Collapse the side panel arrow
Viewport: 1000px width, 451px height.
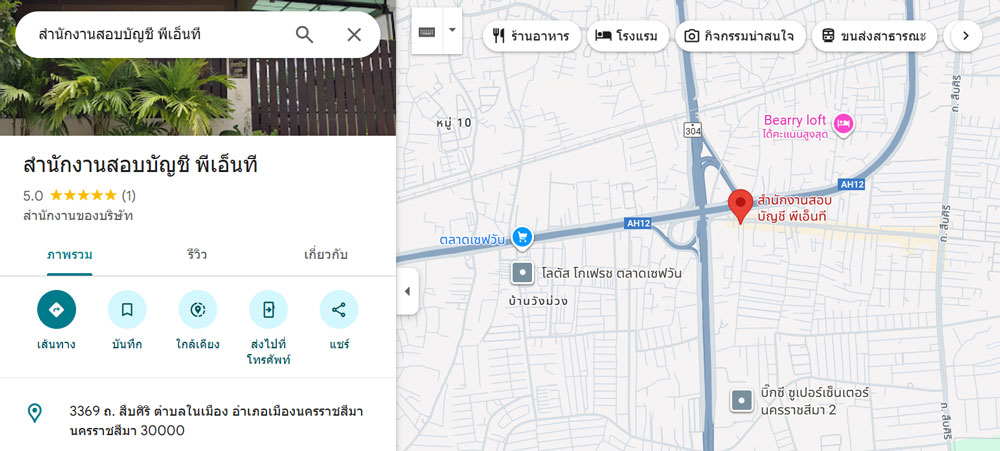point(407,292)
